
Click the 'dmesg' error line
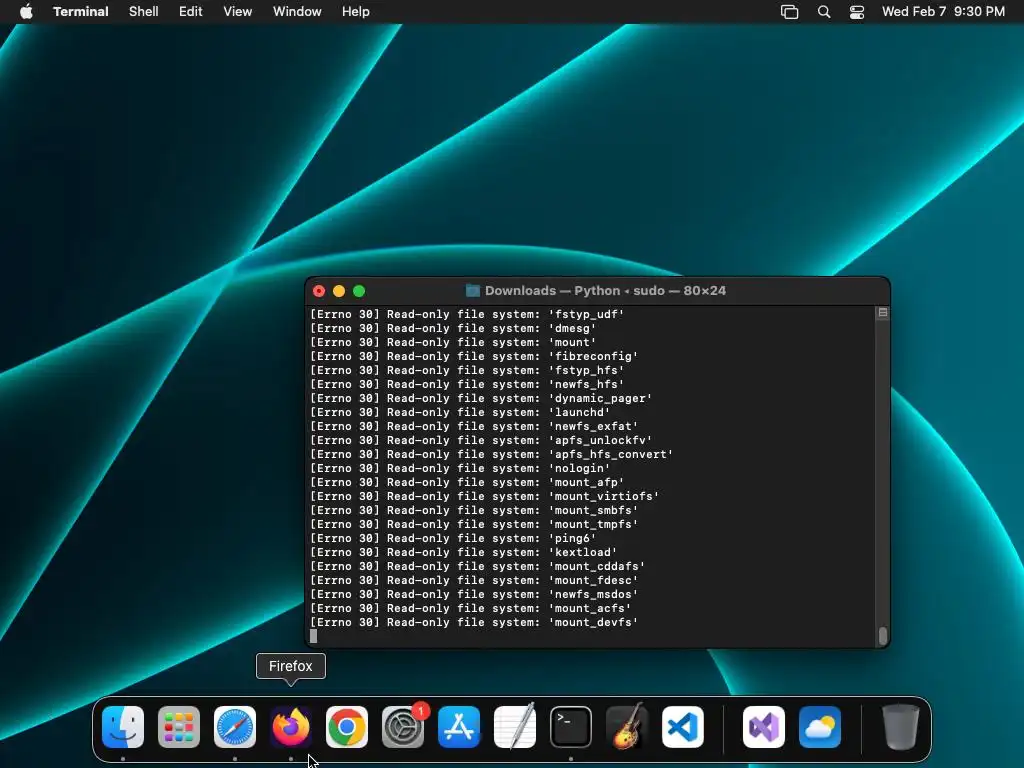[453, 328]
